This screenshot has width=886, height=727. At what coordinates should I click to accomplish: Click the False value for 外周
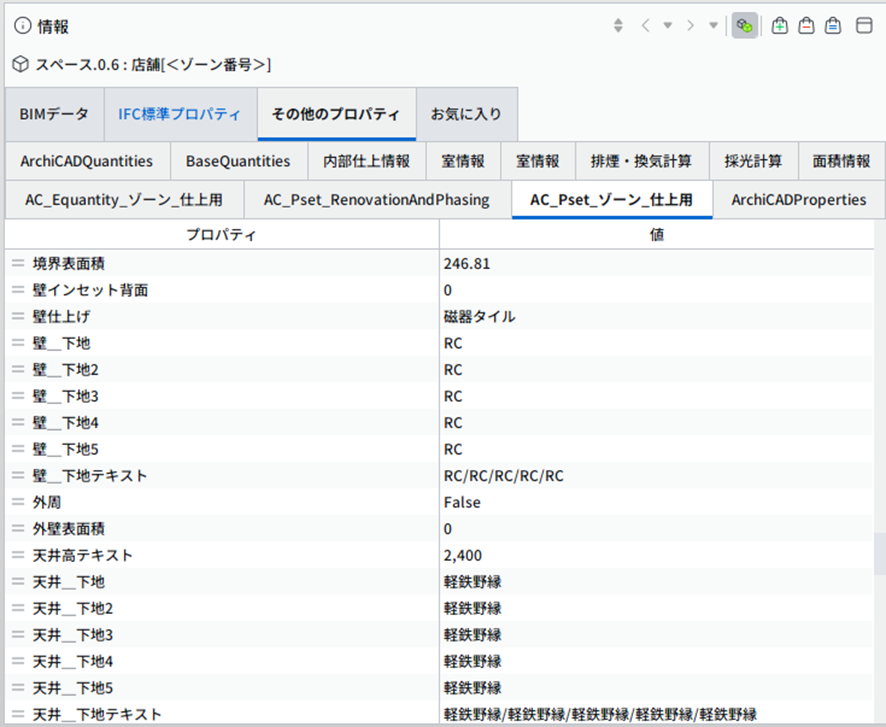click(462, 502)
